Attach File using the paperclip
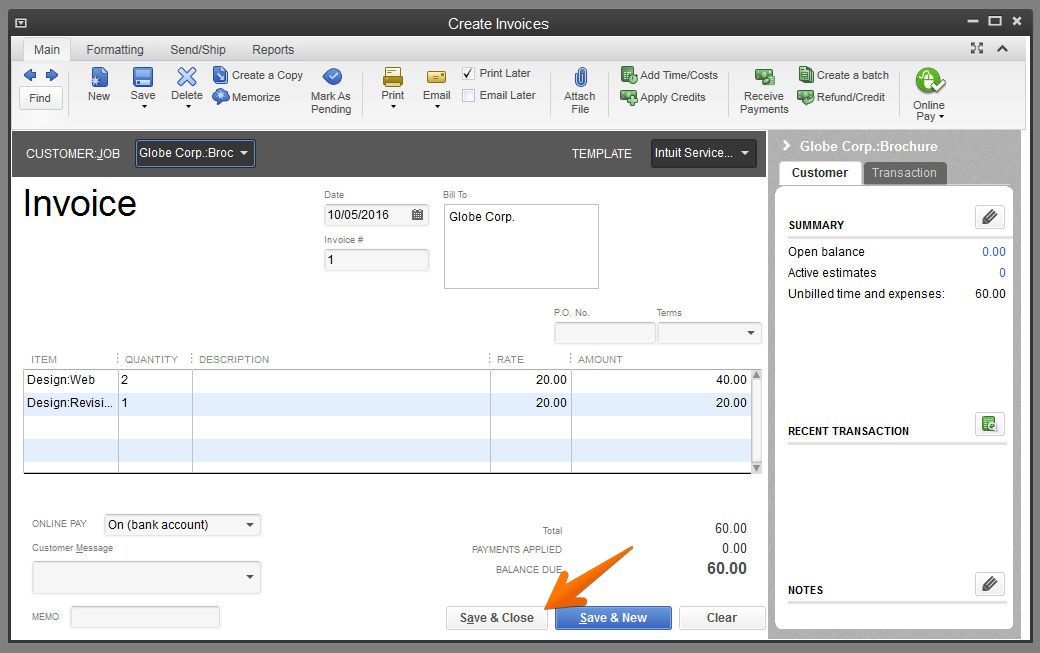The height and width of the screenshot is (653, 1040). pos(580,91)
